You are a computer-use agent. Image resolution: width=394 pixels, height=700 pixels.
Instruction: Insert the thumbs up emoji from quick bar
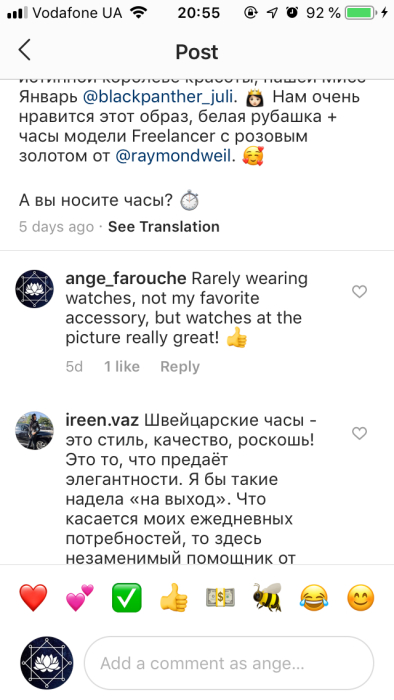(174, 597)
